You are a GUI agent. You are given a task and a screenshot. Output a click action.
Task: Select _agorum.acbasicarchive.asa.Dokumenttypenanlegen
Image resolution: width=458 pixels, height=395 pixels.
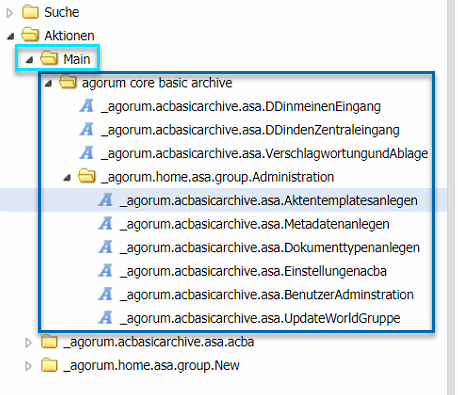click(x=270, y=248)
